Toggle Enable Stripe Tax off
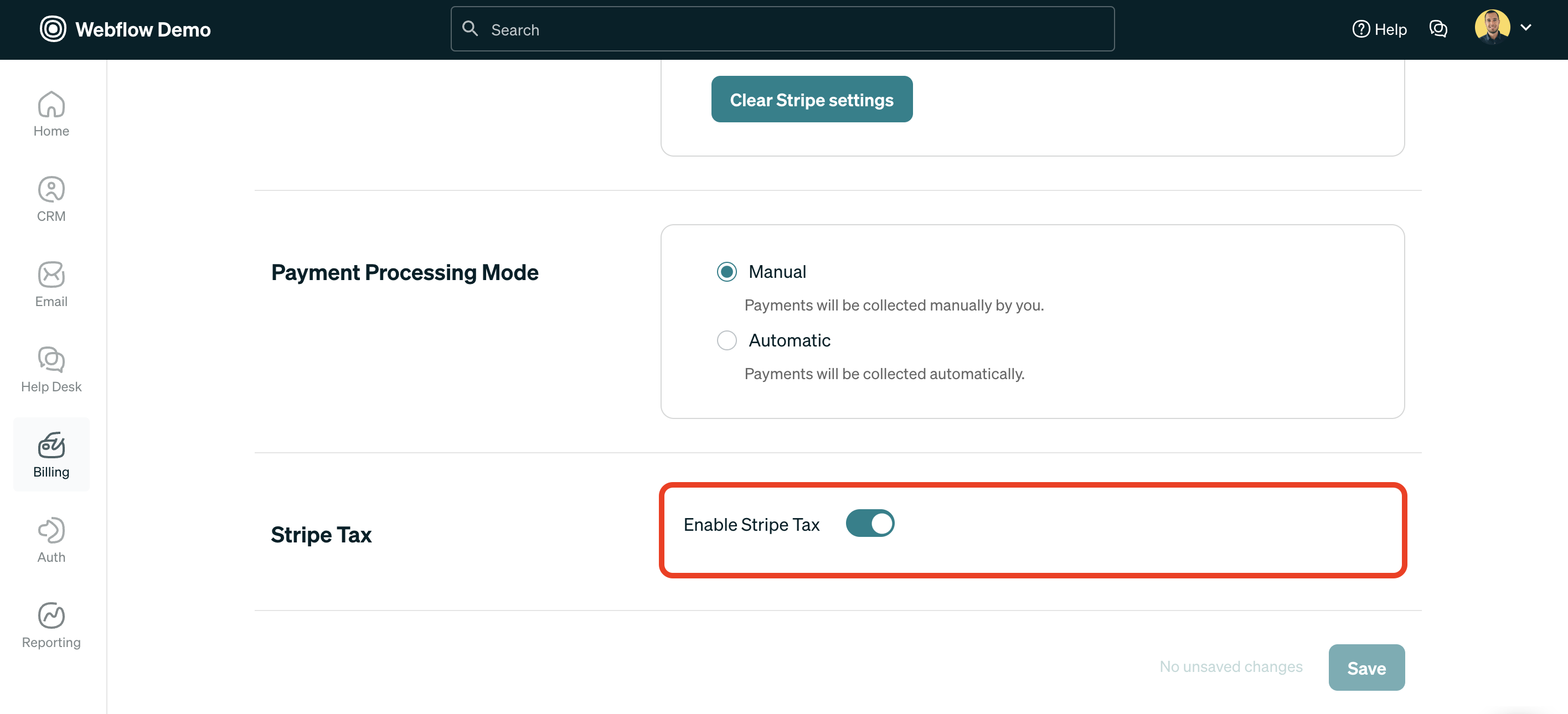Screen dimensions: 1568x714 (x=870, y=523)
